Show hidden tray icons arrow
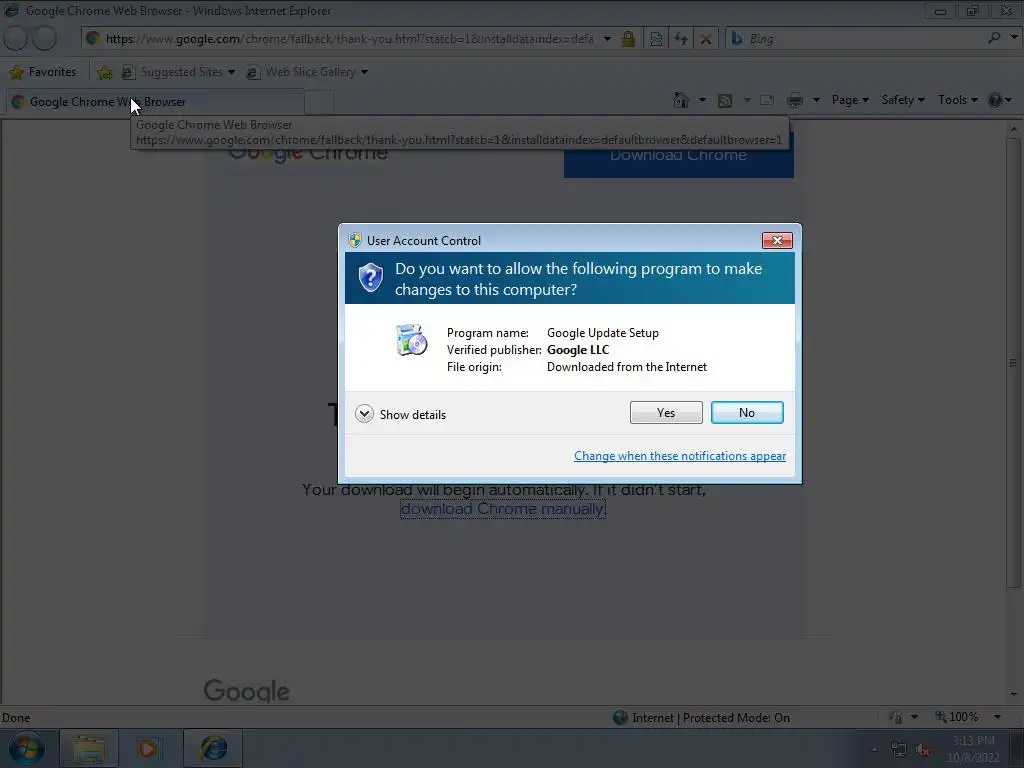Viewport: 1024px width, 768px height. click(x=874, y=750)
